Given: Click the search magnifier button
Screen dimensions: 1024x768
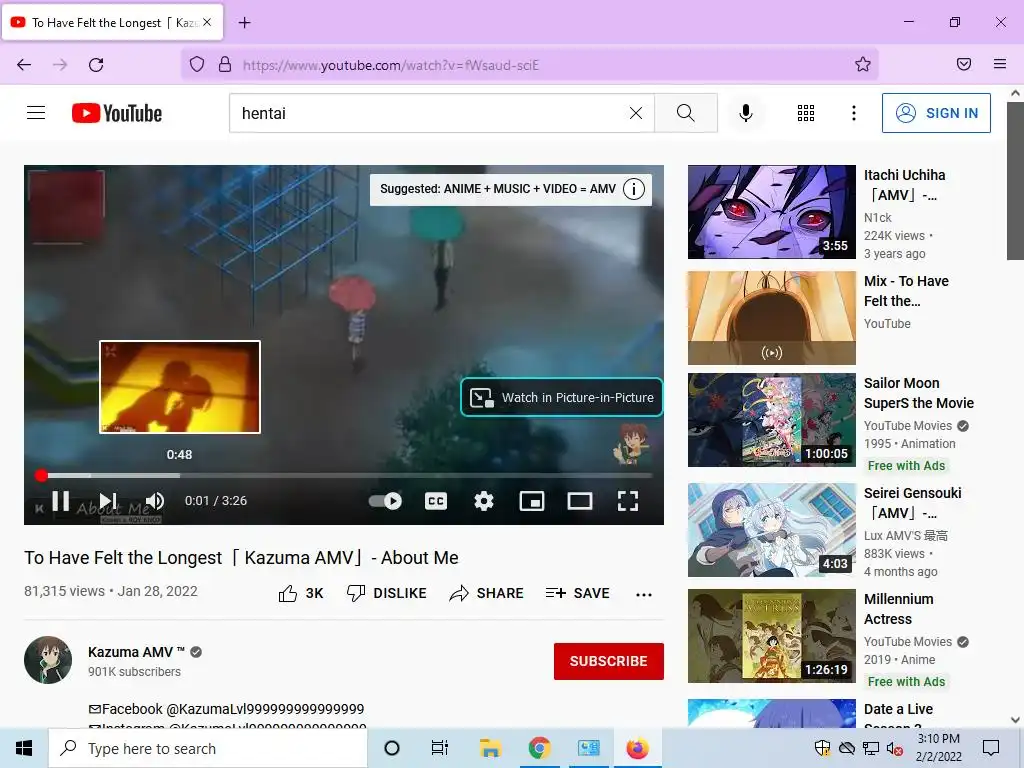Looking at the screenshot, I should 686,113.
